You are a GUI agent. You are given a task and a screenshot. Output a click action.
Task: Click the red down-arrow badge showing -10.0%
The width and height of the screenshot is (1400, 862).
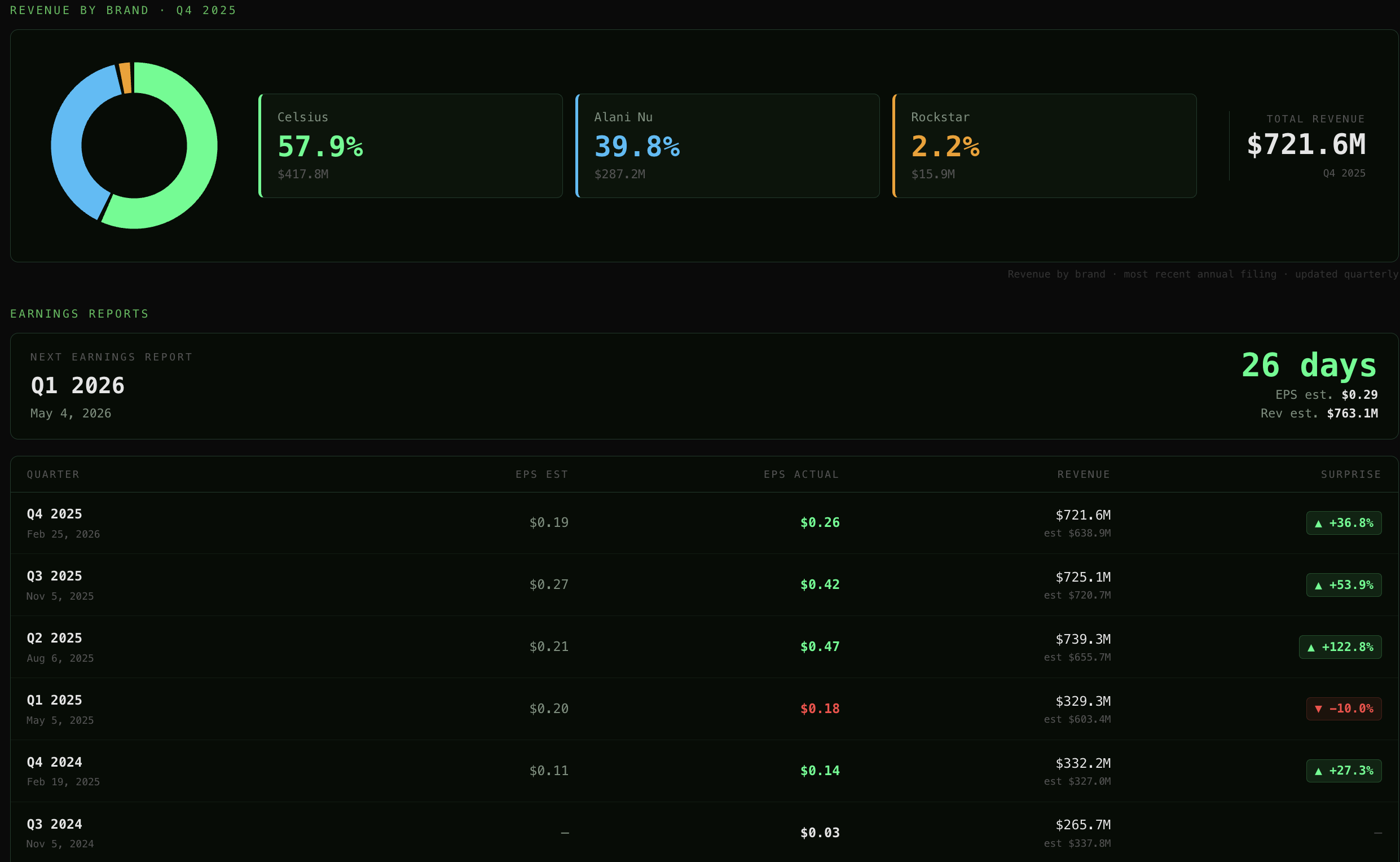click(x=1344, y=709)
